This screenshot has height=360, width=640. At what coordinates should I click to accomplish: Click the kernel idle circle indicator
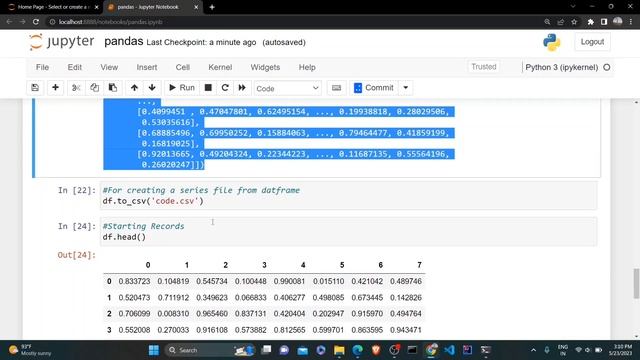[x=607, y=67]
